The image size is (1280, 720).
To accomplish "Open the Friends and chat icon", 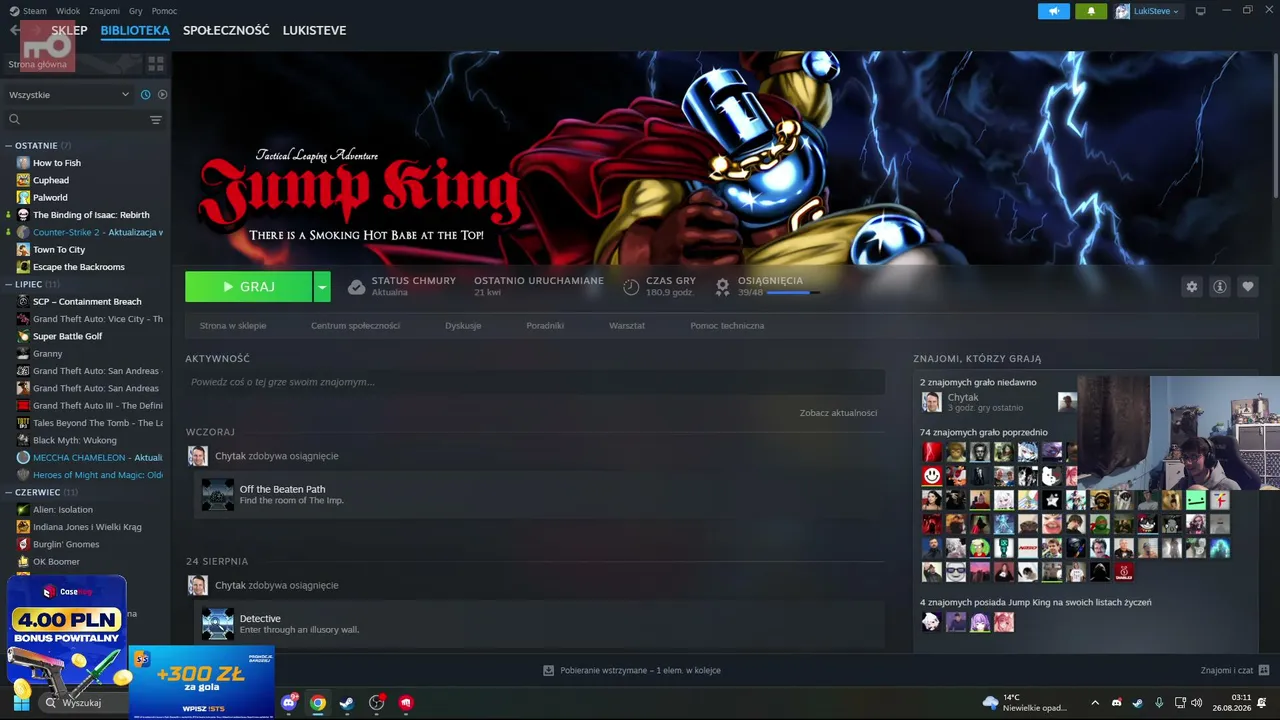I will coord(1264,670).
